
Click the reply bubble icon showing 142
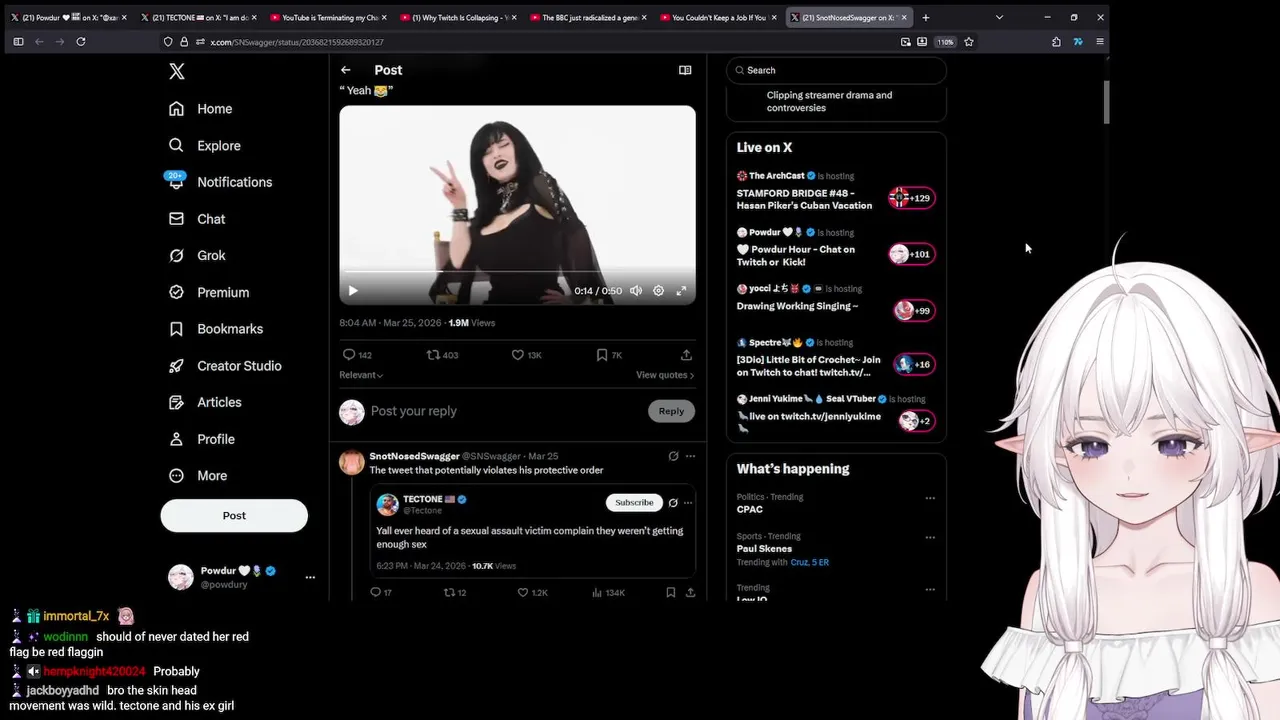click(x=349, y=355)
